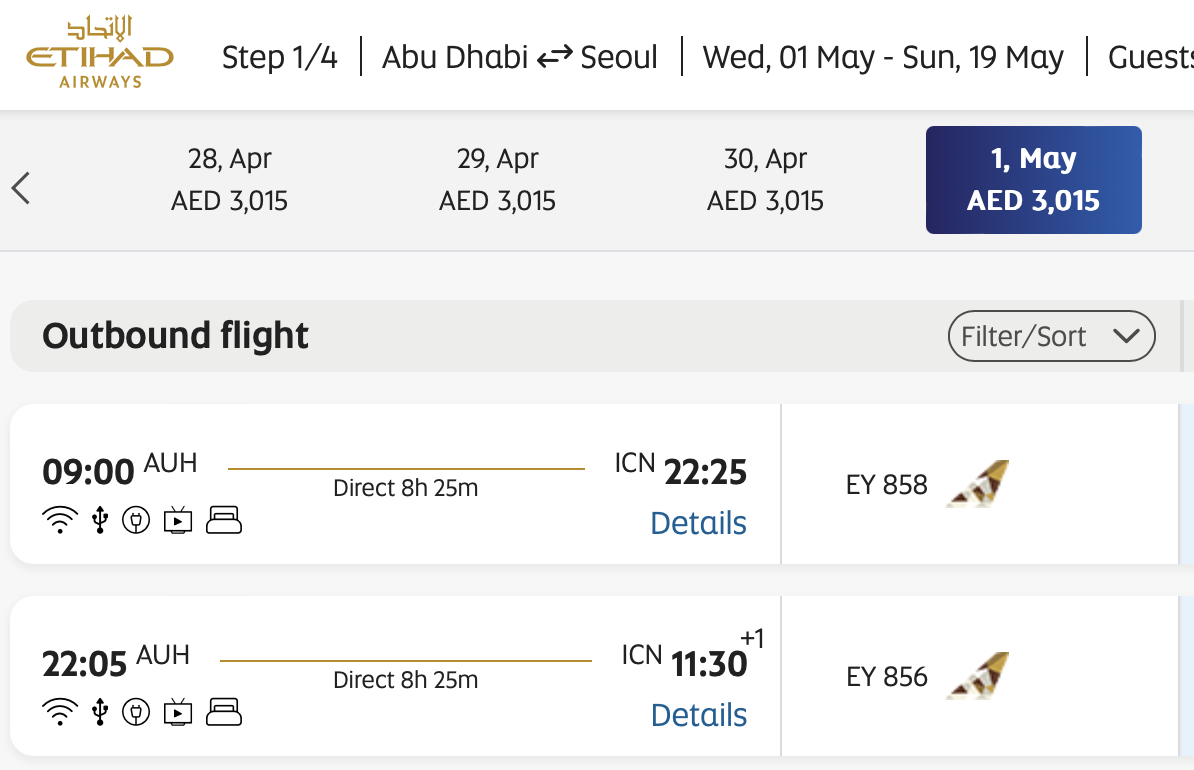This screenshot has height=770, width=1194.
Task: Show earlier dates with left chevron
Action: [21, 188]
